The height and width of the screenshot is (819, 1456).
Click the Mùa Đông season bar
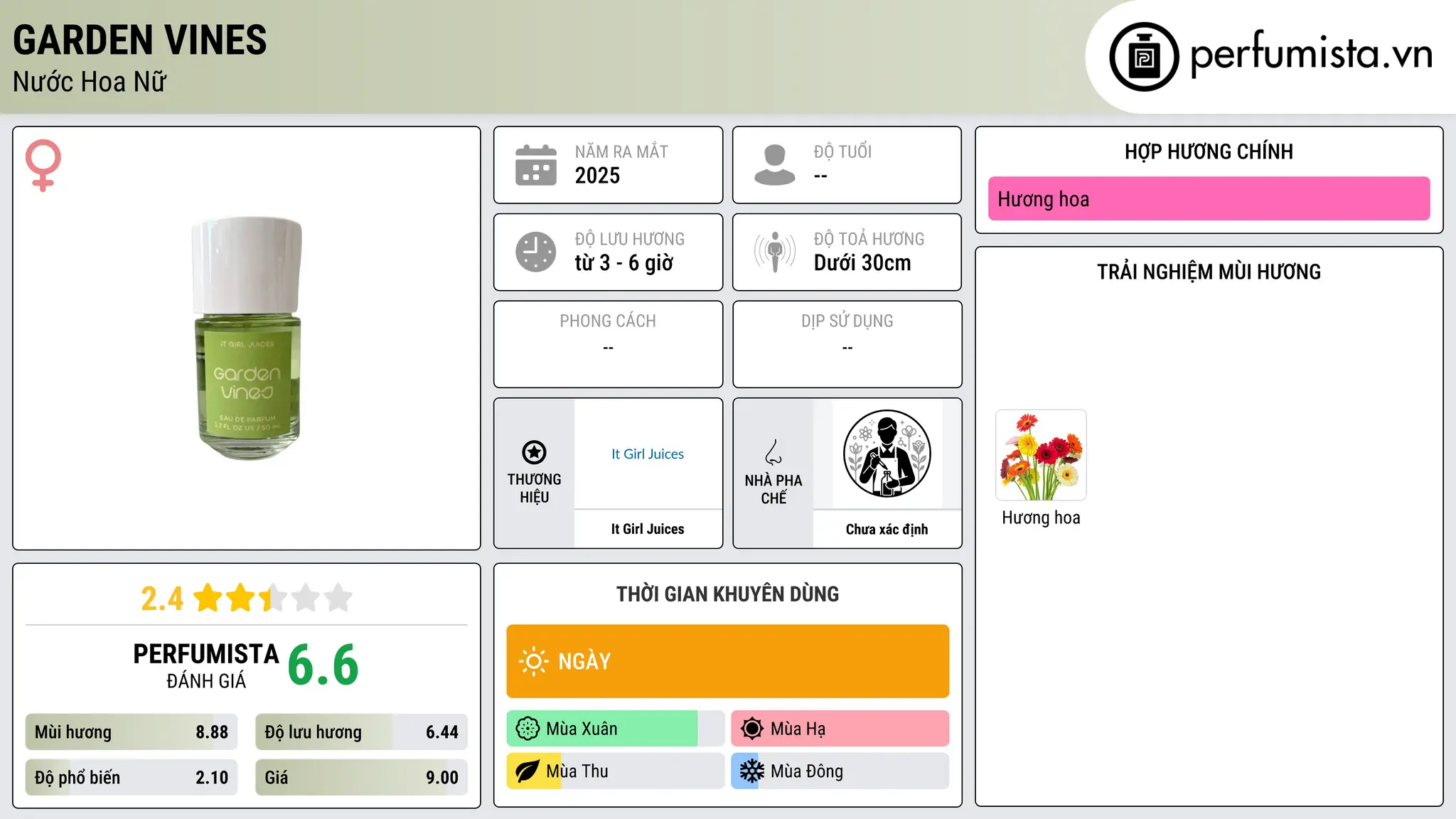pyautogui.click(x=840, y=771)
